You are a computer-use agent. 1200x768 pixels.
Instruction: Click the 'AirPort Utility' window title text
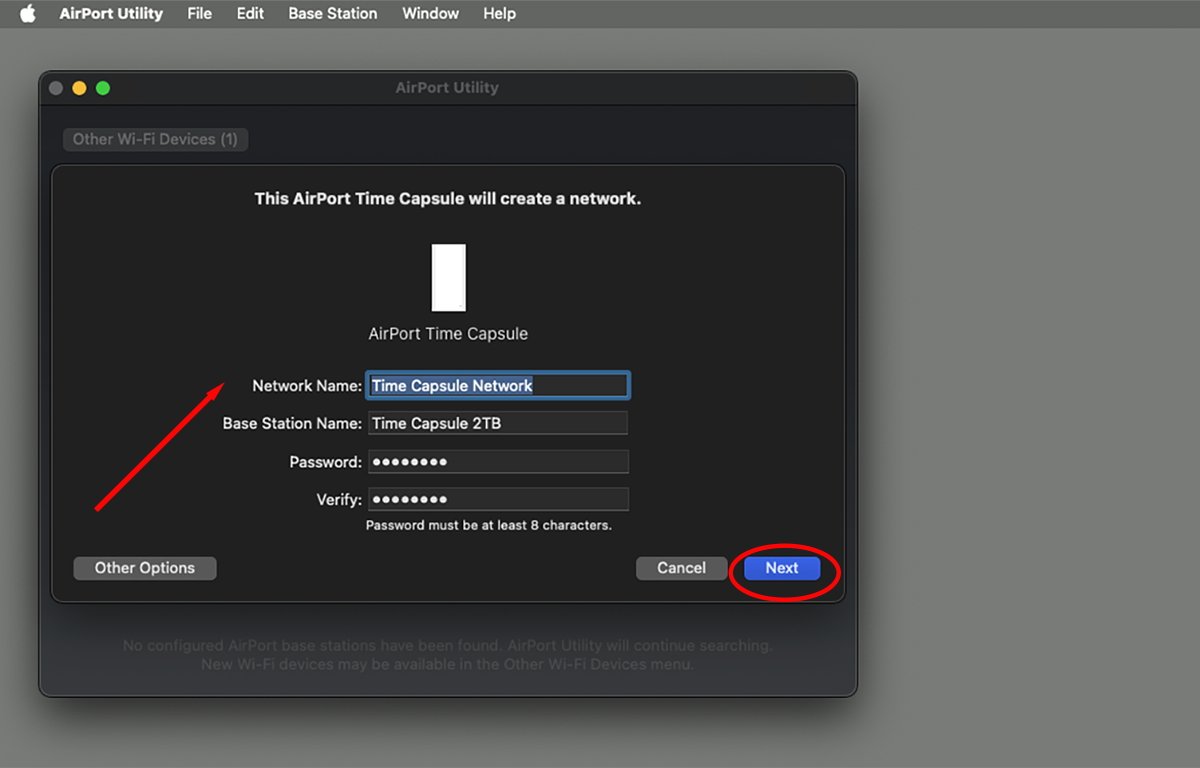[x=447, y=88]
